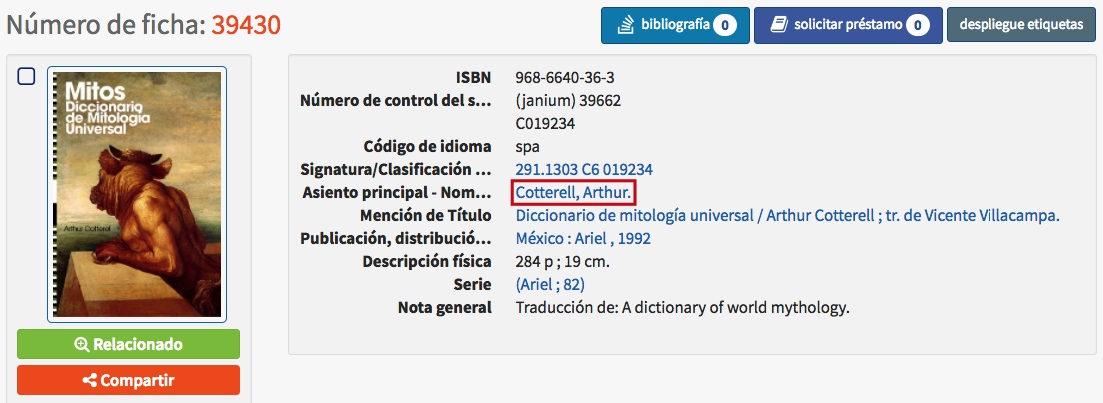Click the magnifier icon on Relacionado
The width and height of the screenshot is (1103, 403).
pos(82,345)
